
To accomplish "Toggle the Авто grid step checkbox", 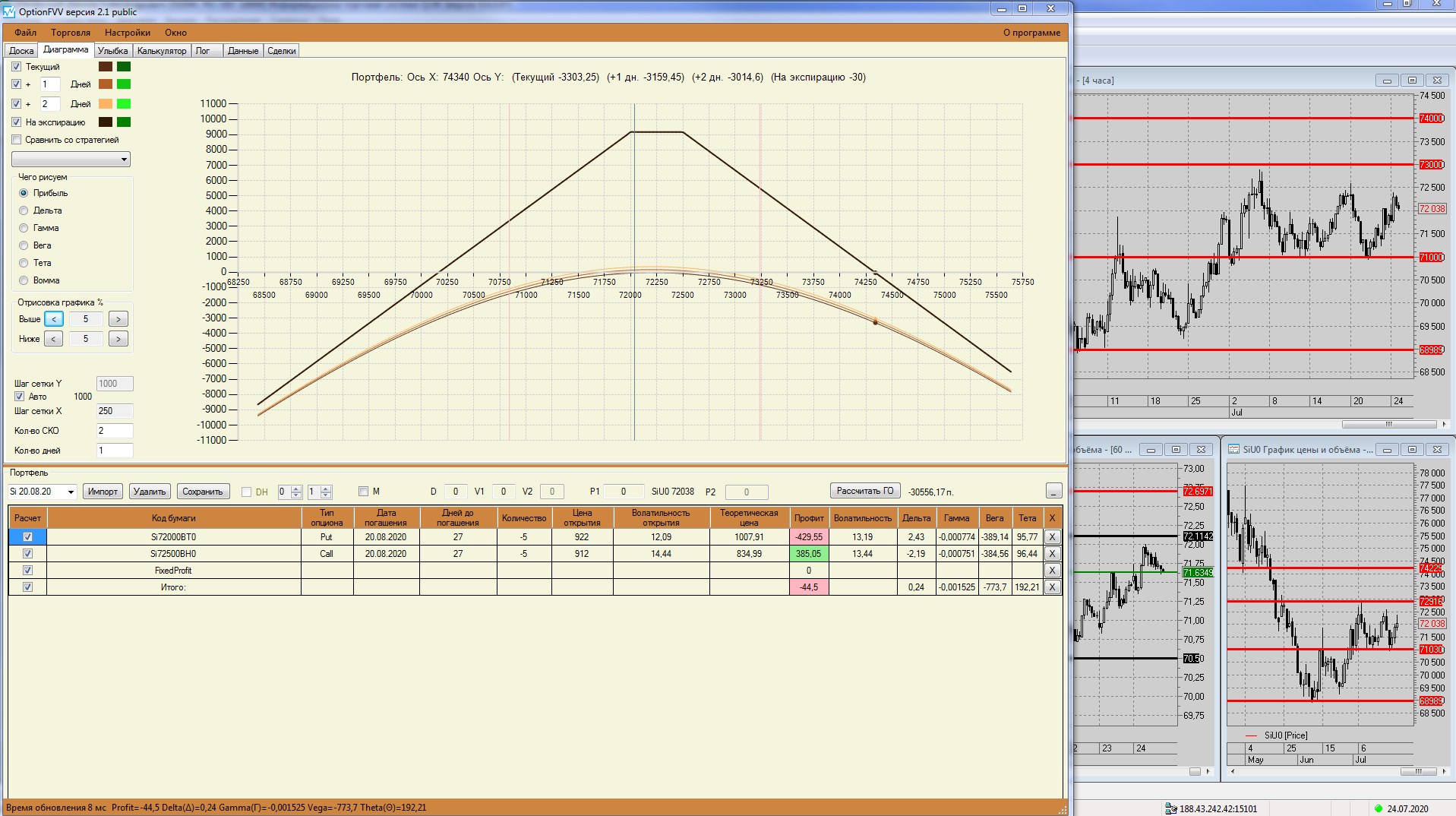I will coord(20,397).
